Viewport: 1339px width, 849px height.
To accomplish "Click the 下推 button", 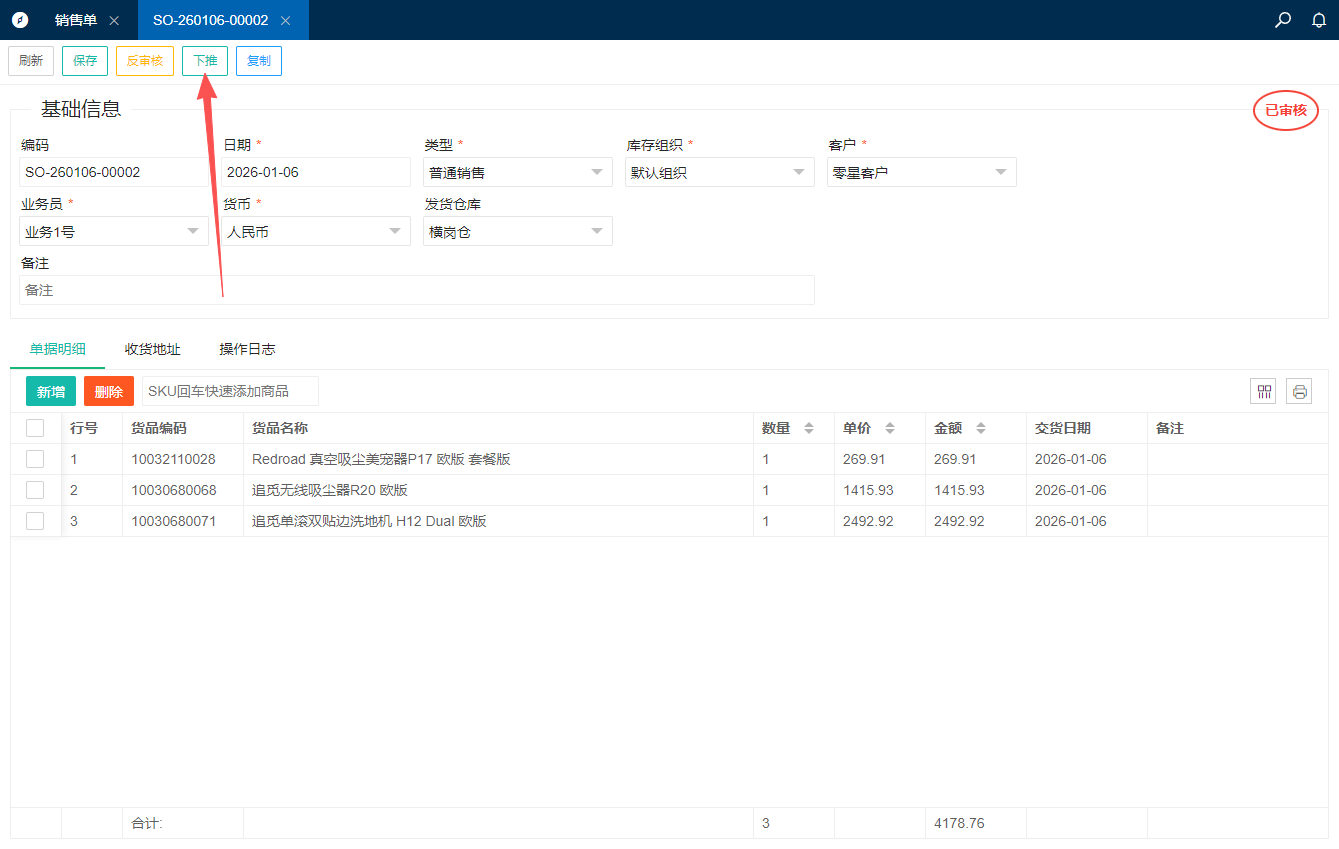I will [205, 61].
